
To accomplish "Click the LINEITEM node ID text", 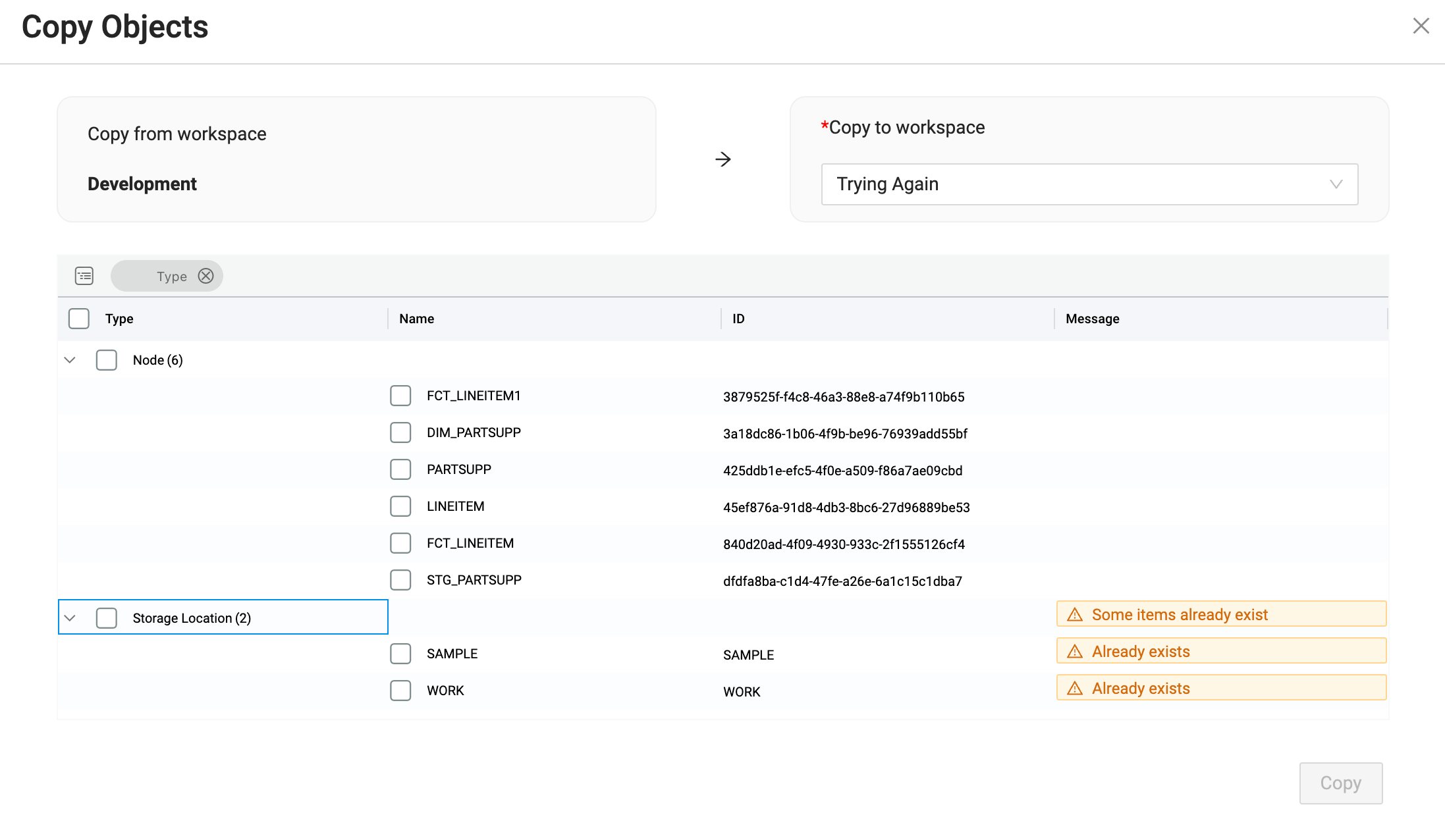I will 846,508.
